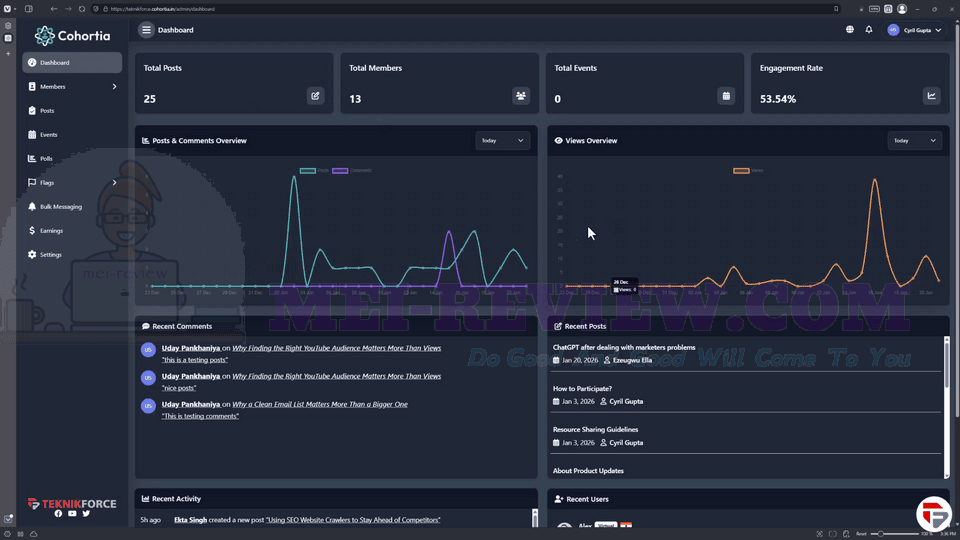Screen dimensions: 960x540
Task: Toggle the Comments legend series
Action: point(352,171)
